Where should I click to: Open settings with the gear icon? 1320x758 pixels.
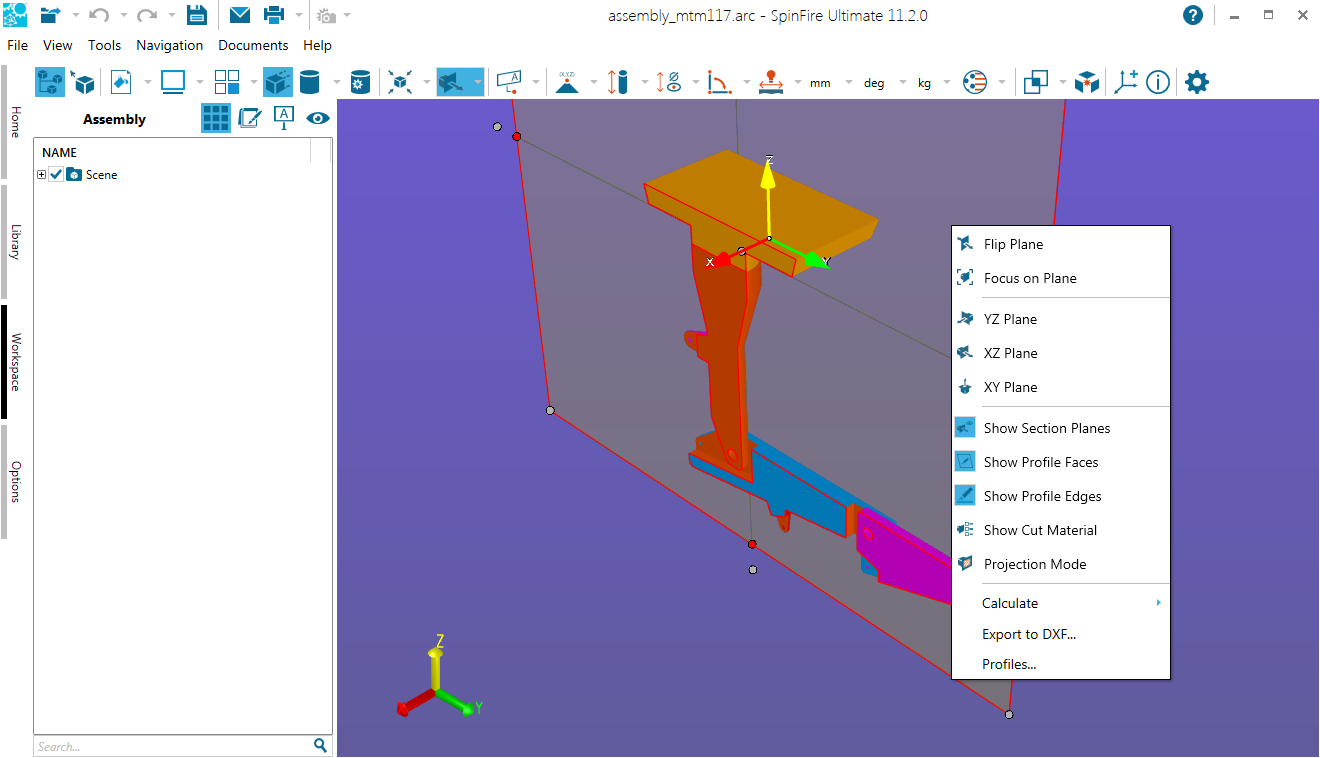coord(1196,82)
